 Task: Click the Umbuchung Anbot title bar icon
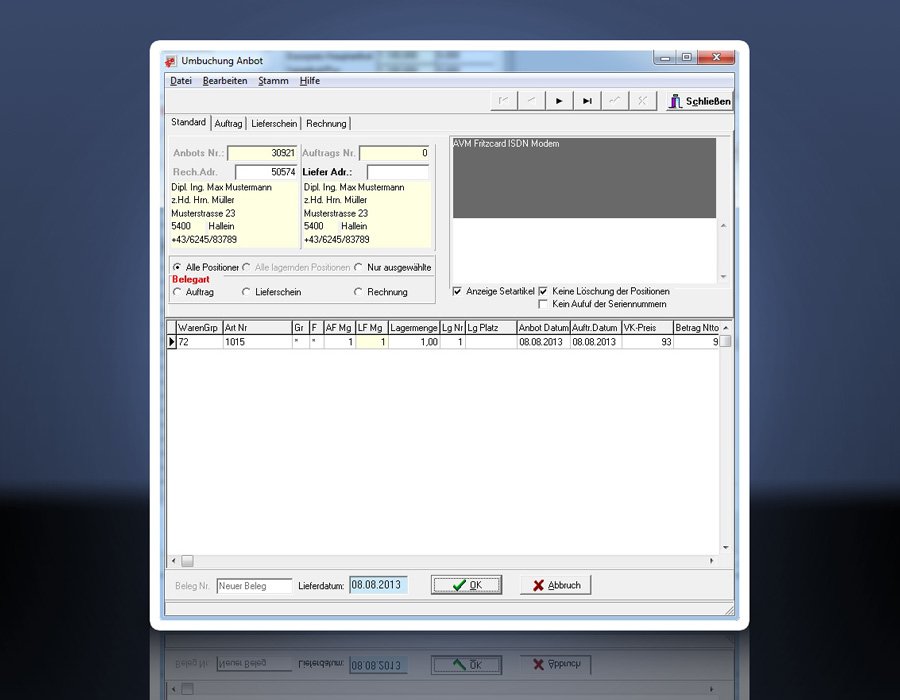pos(170,61)
